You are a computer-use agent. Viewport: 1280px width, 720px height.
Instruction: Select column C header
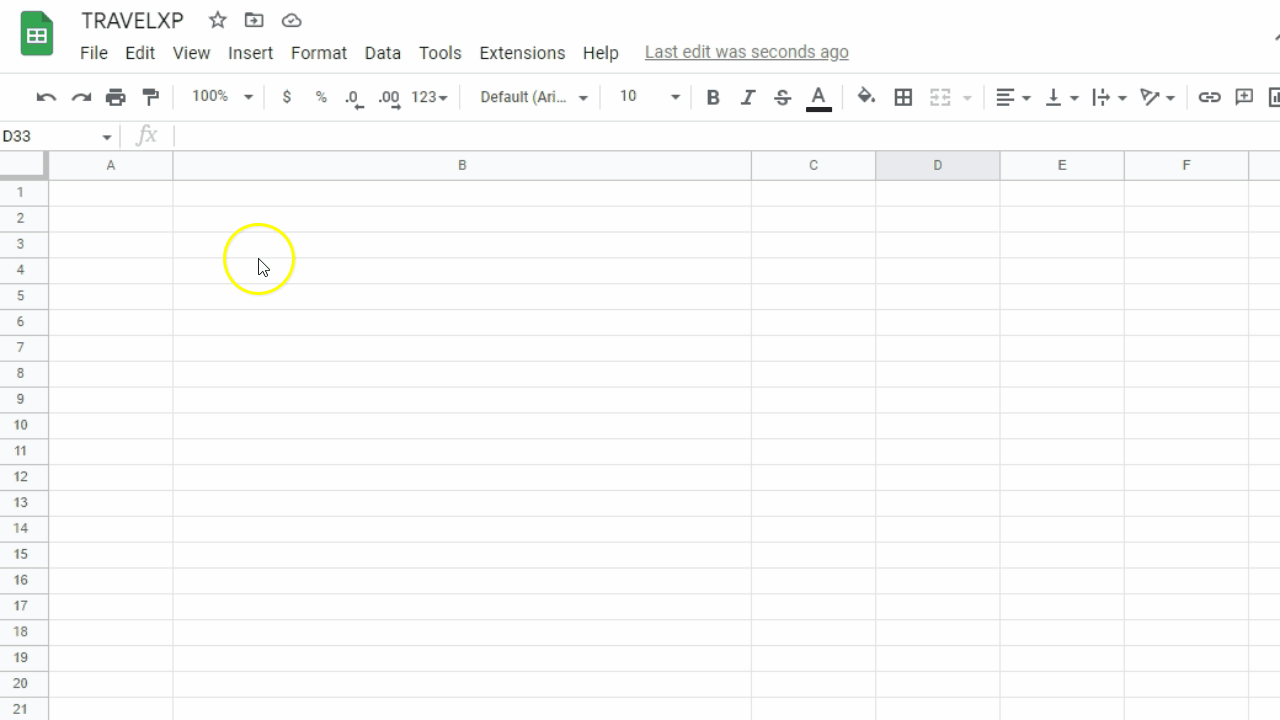(813, 165)
